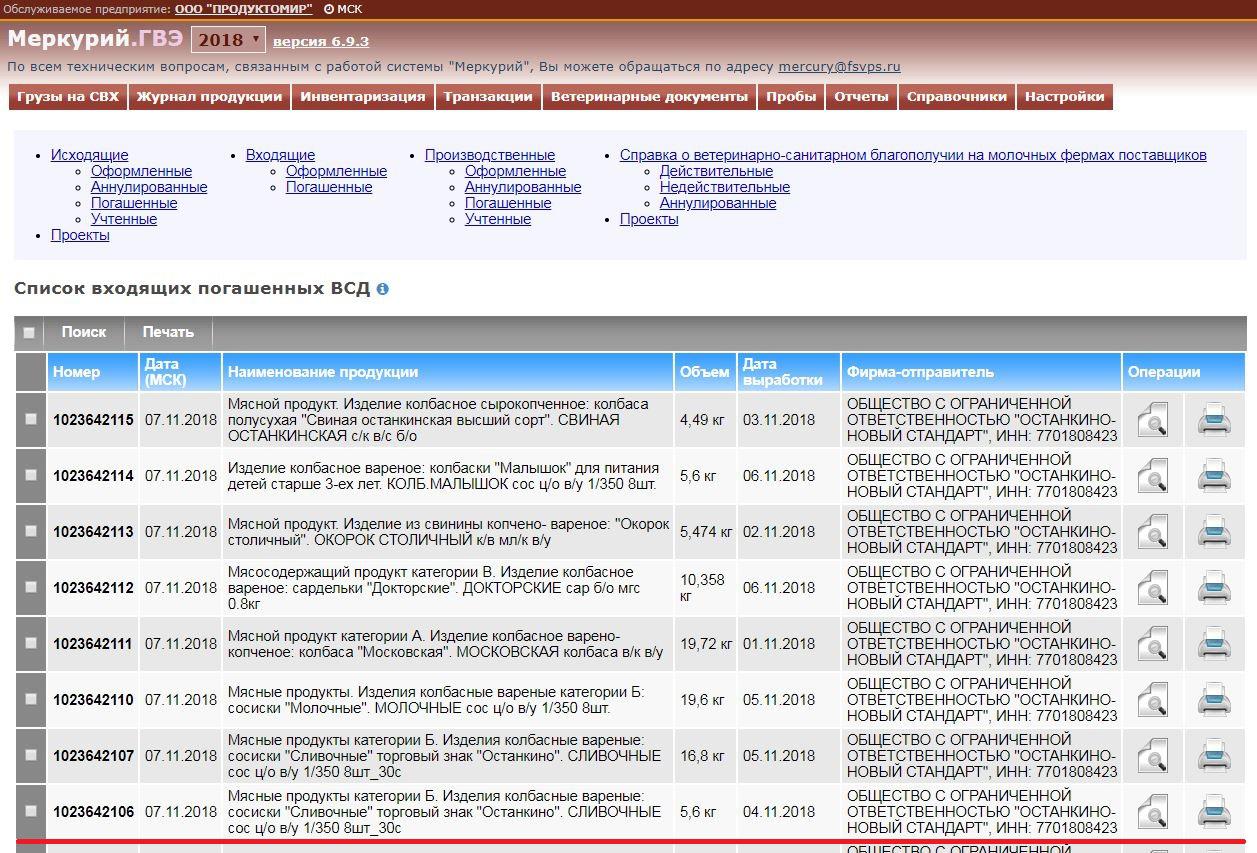The width and height of the screenshot is (1257, 853).
Task: Print document 1023642112
Action: 1214,588
